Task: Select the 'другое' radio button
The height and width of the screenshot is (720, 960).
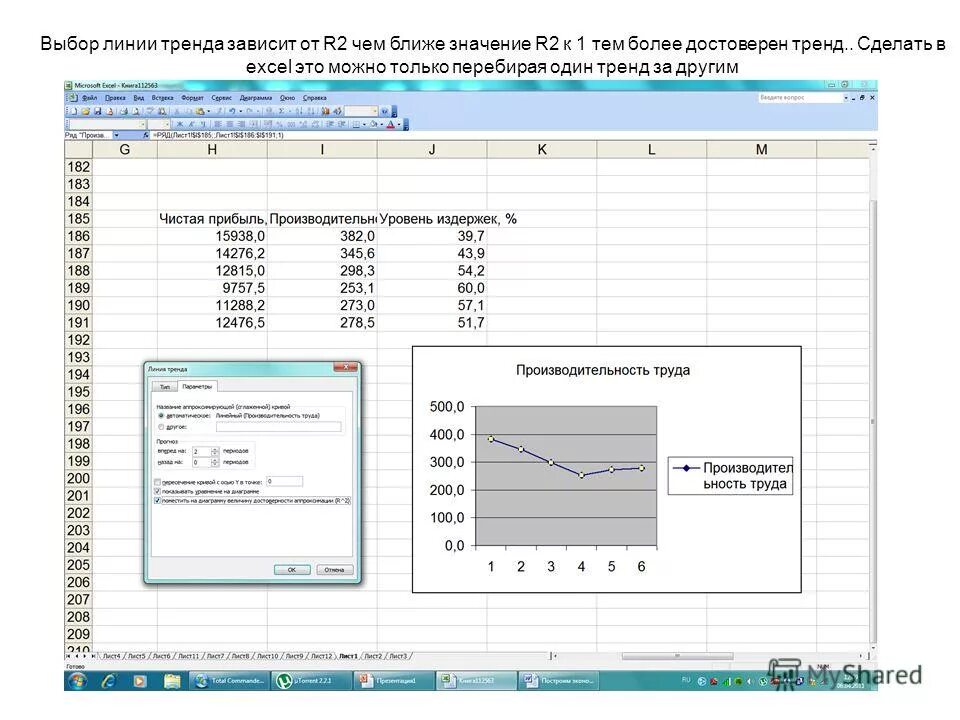Action: point(160,427)
